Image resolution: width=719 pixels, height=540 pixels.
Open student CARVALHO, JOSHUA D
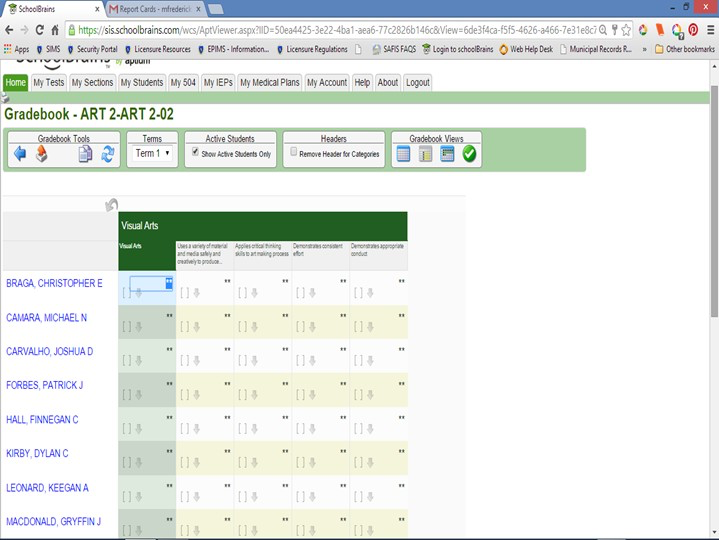pos(49,352)
